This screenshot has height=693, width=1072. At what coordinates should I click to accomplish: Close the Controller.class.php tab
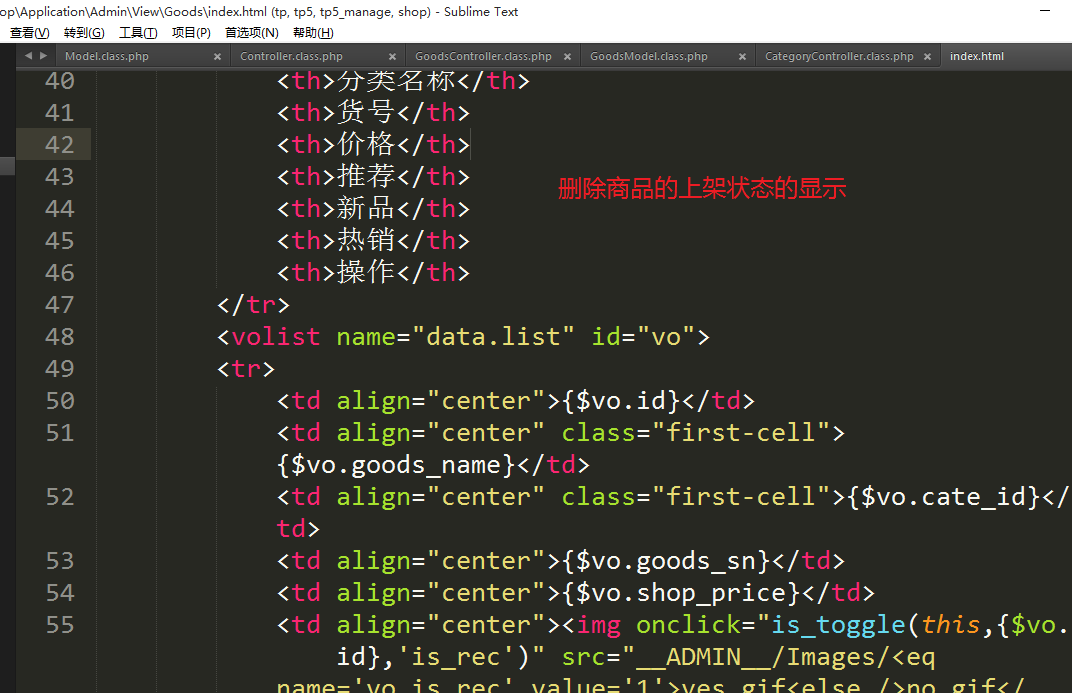click(392, 57)
